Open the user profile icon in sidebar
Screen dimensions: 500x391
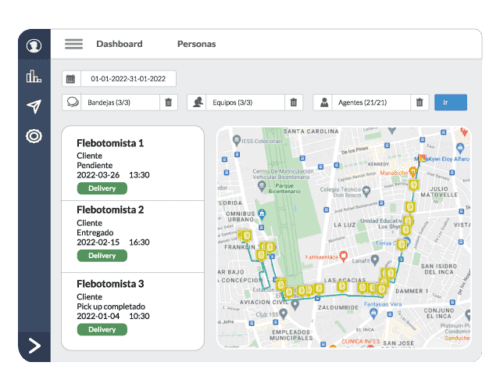[34, 45]
